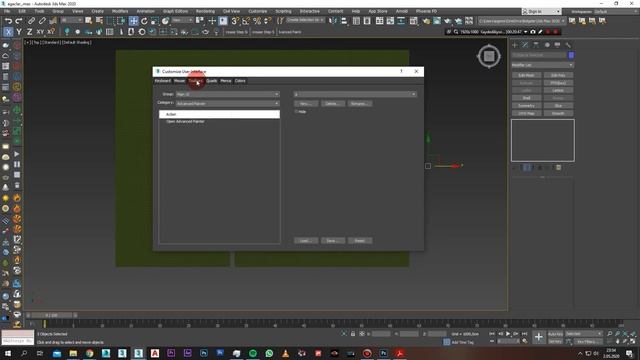Open the selection filter dropdown

coord(72,20)
